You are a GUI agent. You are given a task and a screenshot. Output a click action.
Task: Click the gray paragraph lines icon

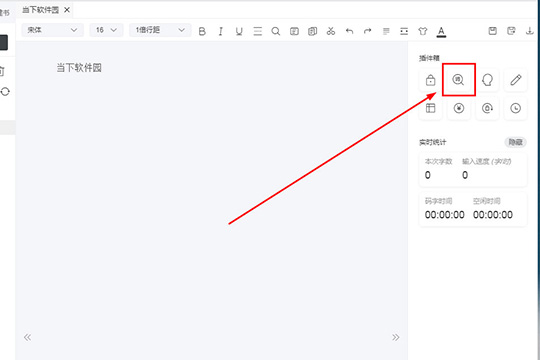click(386, 31)
